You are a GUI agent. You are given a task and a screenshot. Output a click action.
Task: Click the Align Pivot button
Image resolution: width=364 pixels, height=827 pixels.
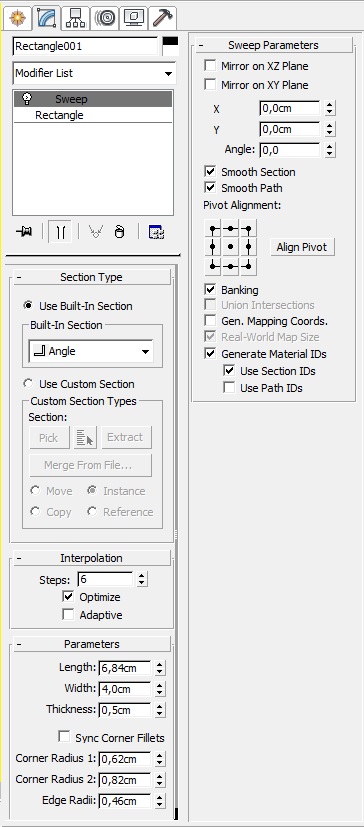pos(302,247)
